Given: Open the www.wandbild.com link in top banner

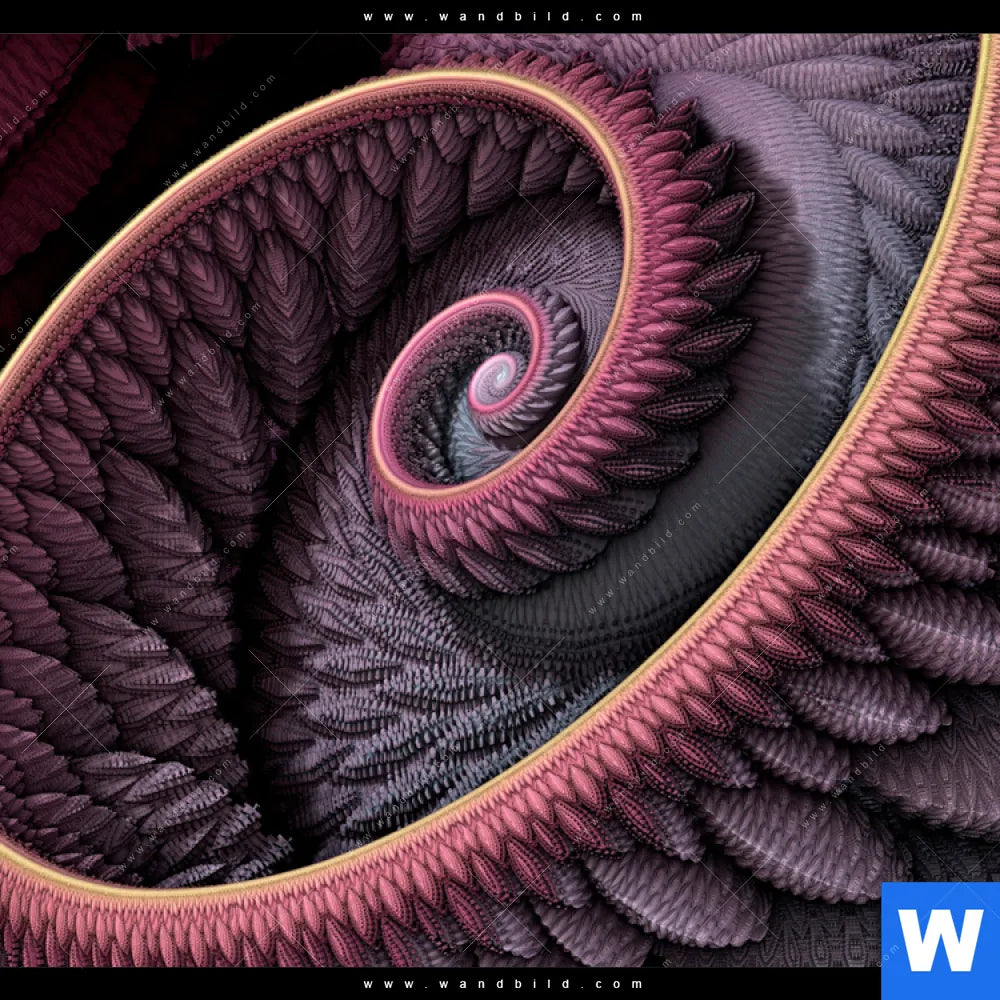Looking at the screenshot, I should pos(503,16).
